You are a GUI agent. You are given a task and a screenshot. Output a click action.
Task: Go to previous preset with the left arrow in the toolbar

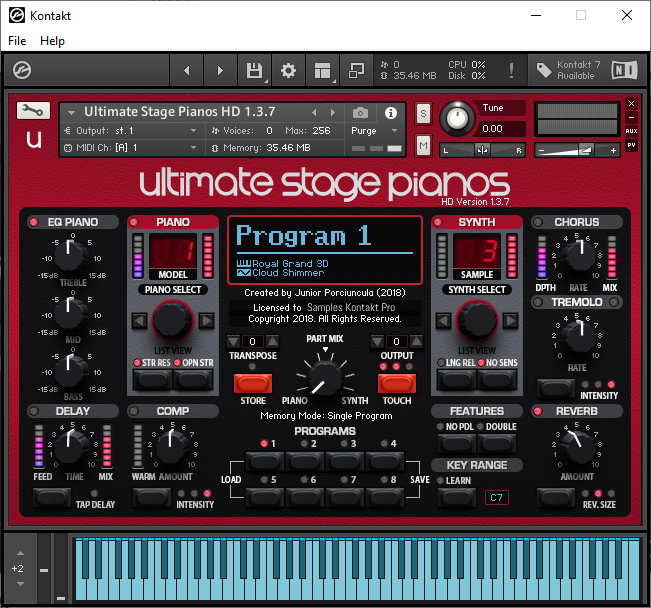186,71
